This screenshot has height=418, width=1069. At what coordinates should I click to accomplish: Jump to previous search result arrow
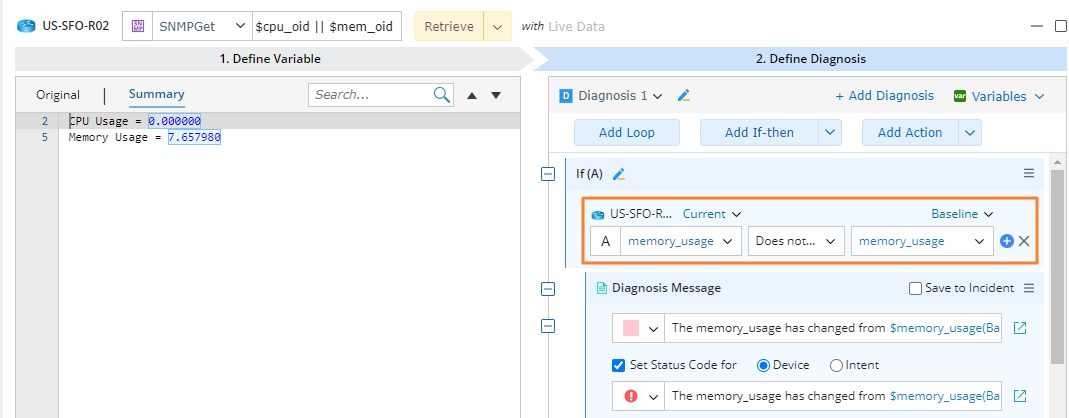click(x=472, y=96)
